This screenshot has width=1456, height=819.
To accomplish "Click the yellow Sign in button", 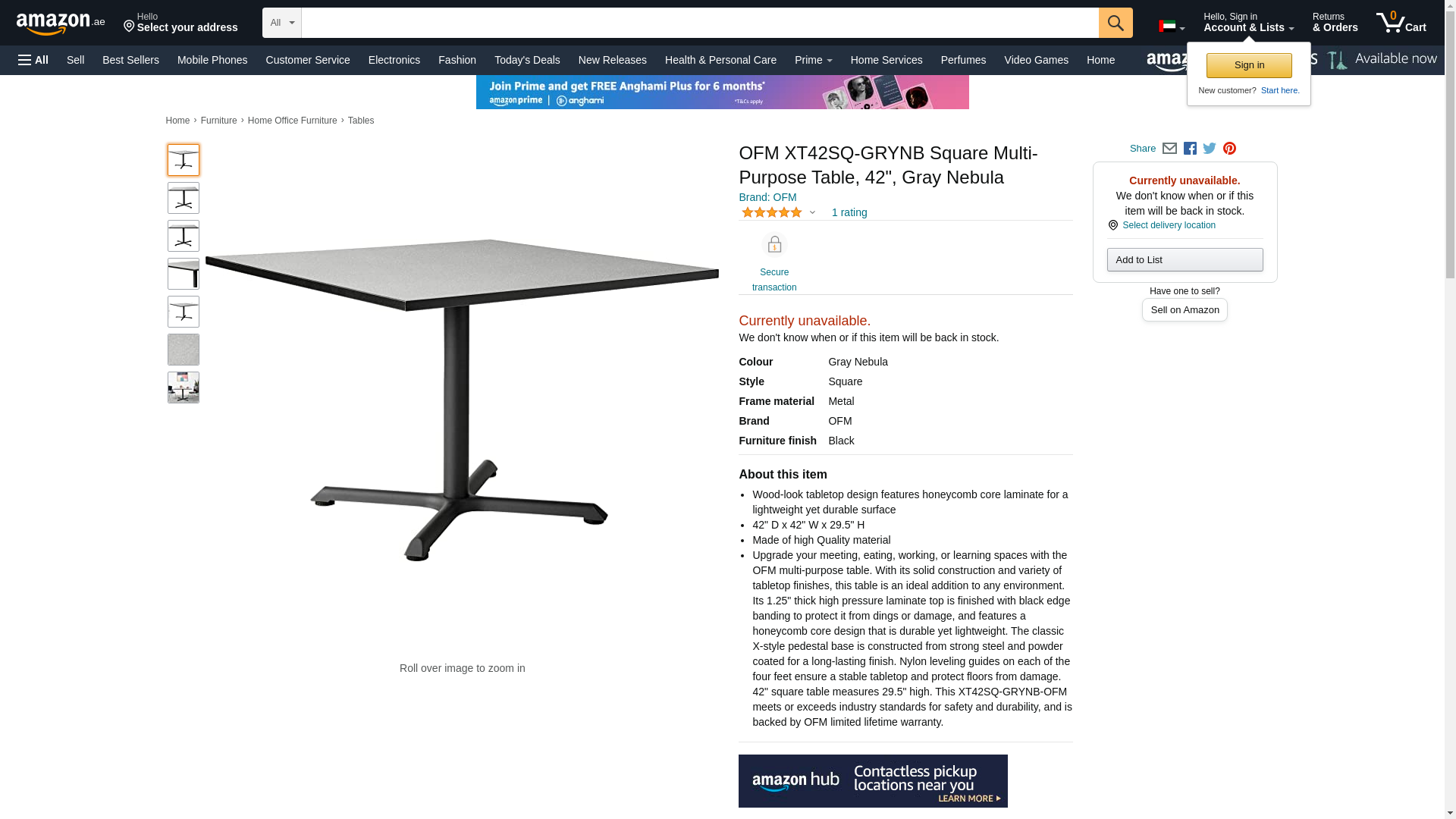I will point(1249,65).
